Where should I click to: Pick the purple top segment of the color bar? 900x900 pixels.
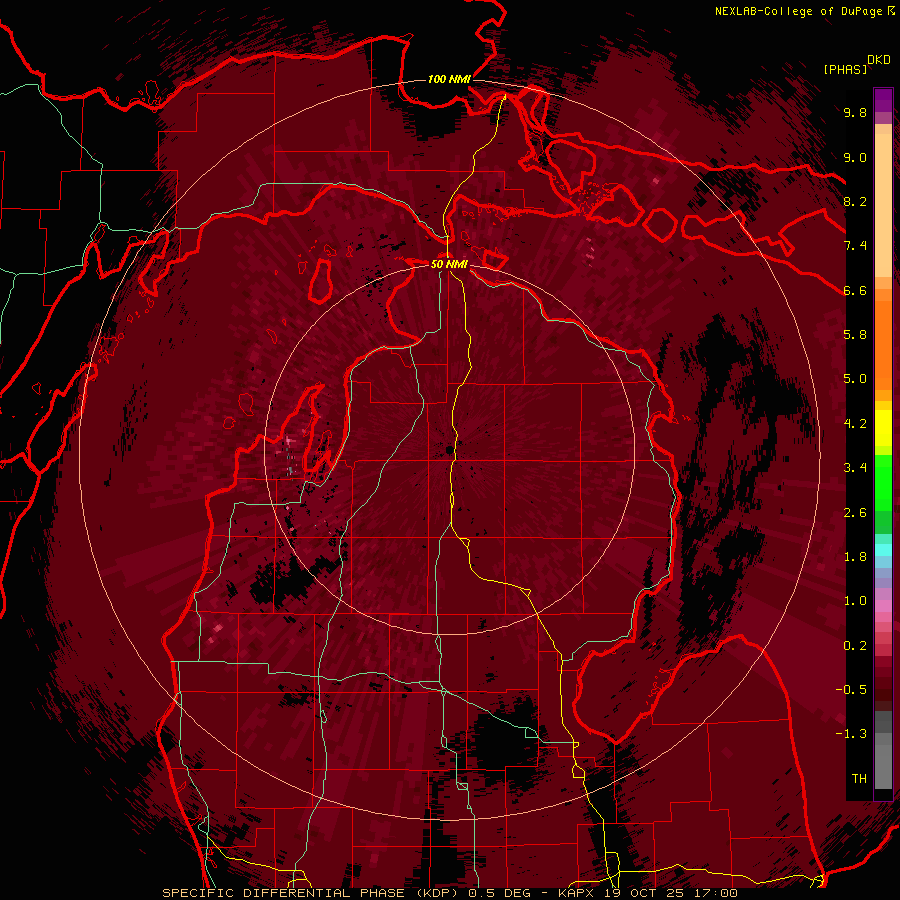(x=883, y=100)
